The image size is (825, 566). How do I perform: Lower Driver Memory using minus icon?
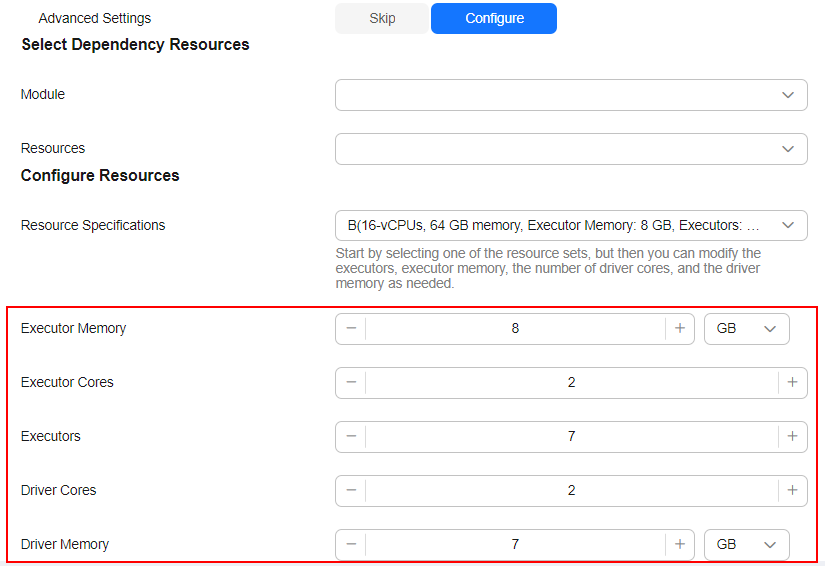tap(351, 544)
